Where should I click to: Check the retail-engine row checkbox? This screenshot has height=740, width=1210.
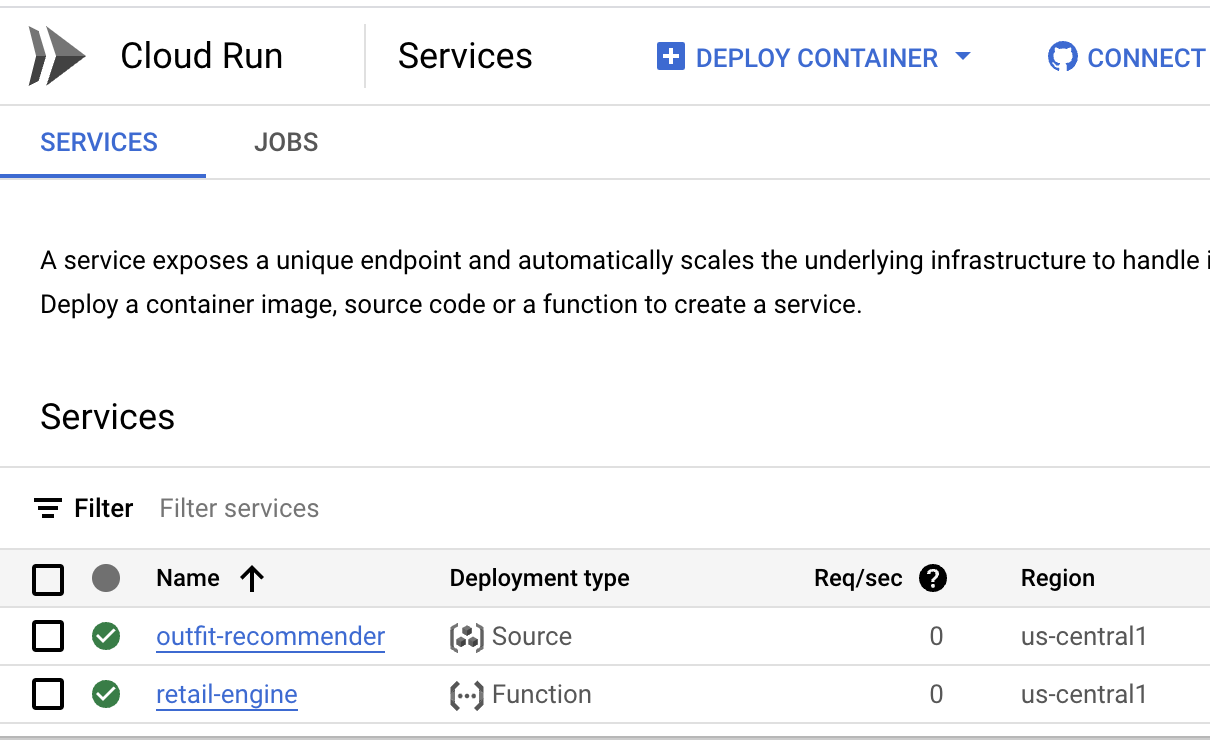(x=48, y=694)
